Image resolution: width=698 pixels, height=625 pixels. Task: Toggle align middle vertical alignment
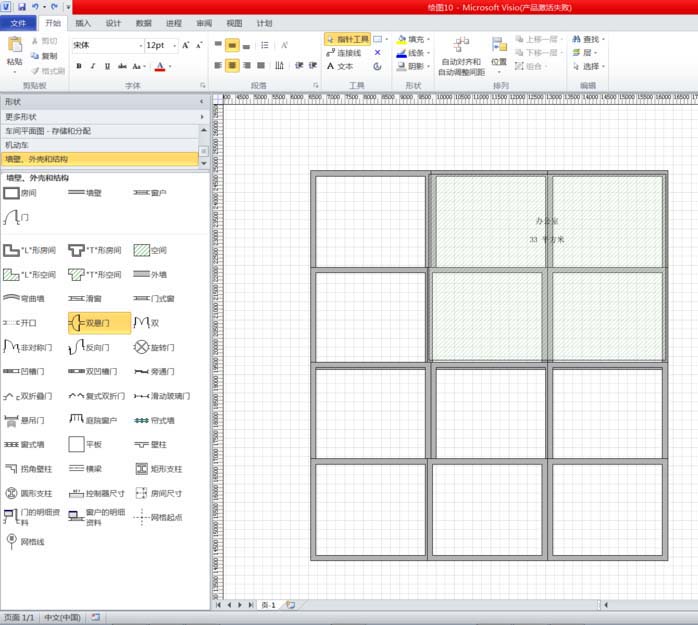232,45
